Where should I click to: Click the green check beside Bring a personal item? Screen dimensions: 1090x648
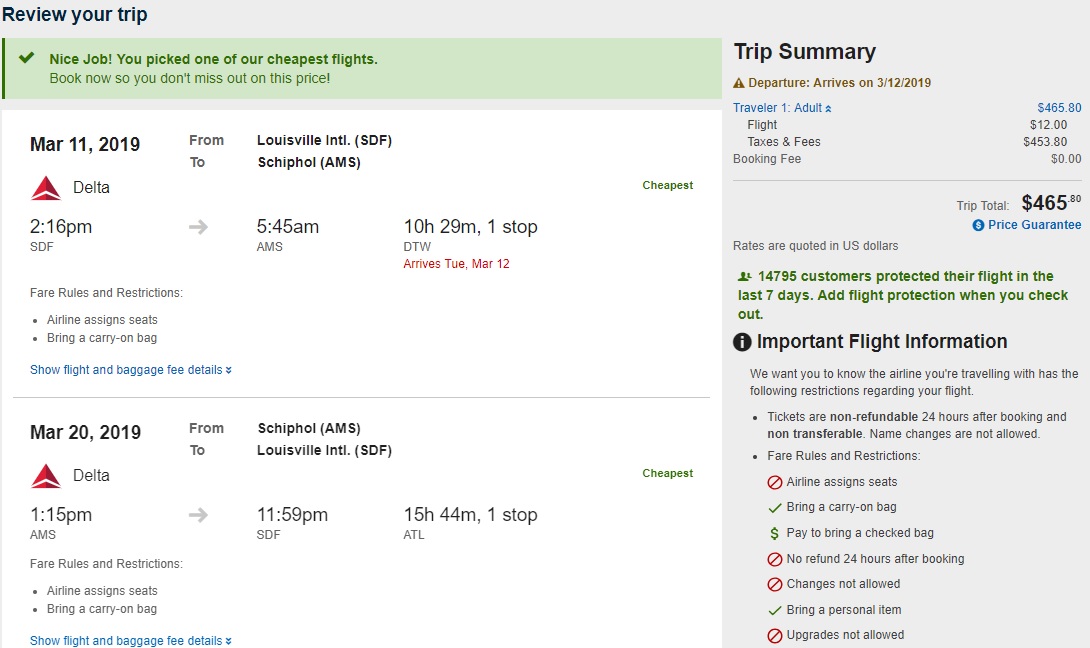coord(774,610)
